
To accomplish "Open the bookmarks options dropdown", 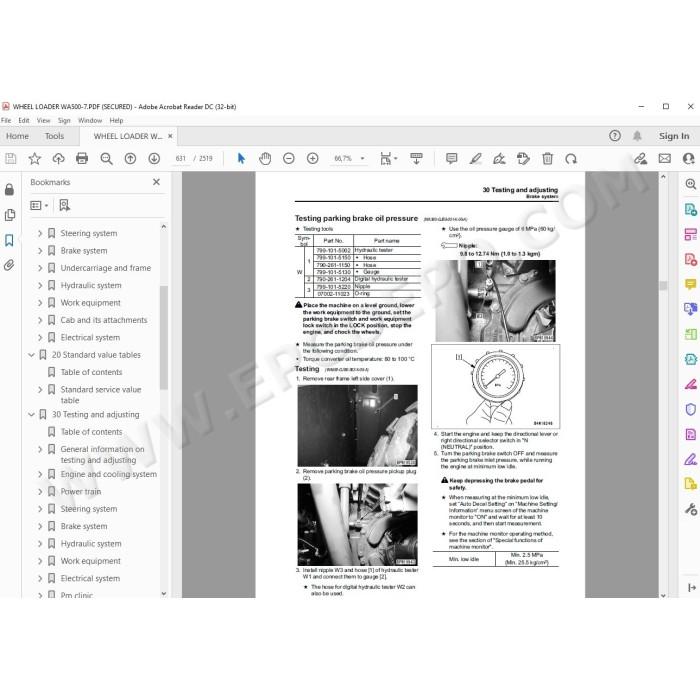I will pos(39,205).
